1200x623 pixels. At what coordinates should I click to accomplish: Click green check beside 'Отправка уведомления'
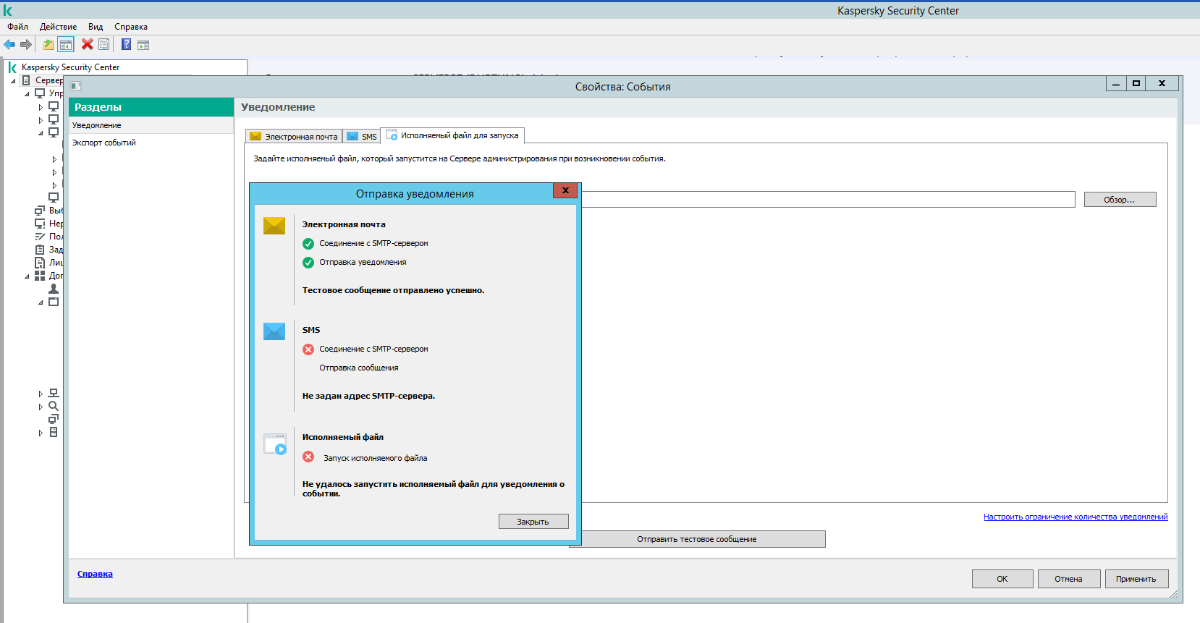coord(308,262)
